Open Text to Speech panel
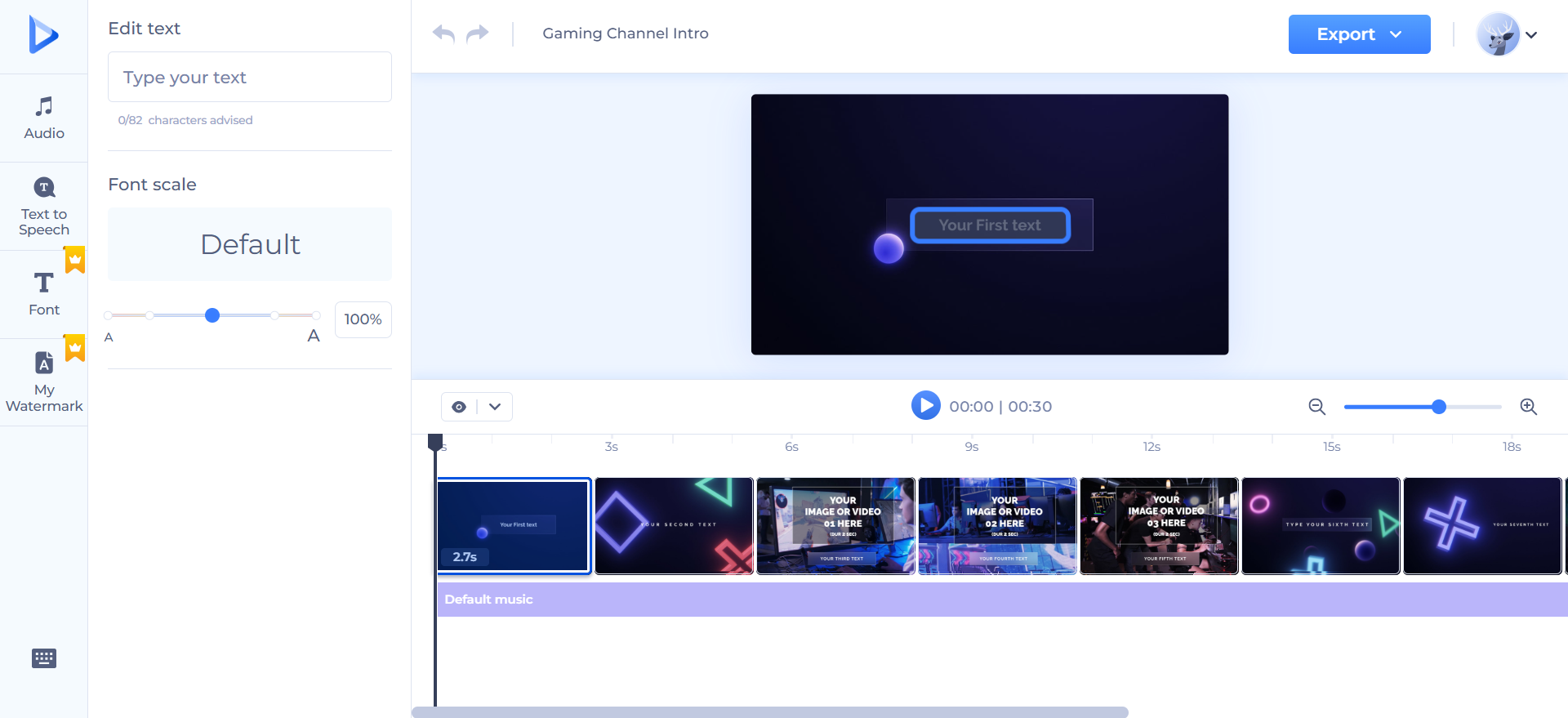Image resolution: width=1568 pixels, height=718 pixels. [x=44, y=207]
